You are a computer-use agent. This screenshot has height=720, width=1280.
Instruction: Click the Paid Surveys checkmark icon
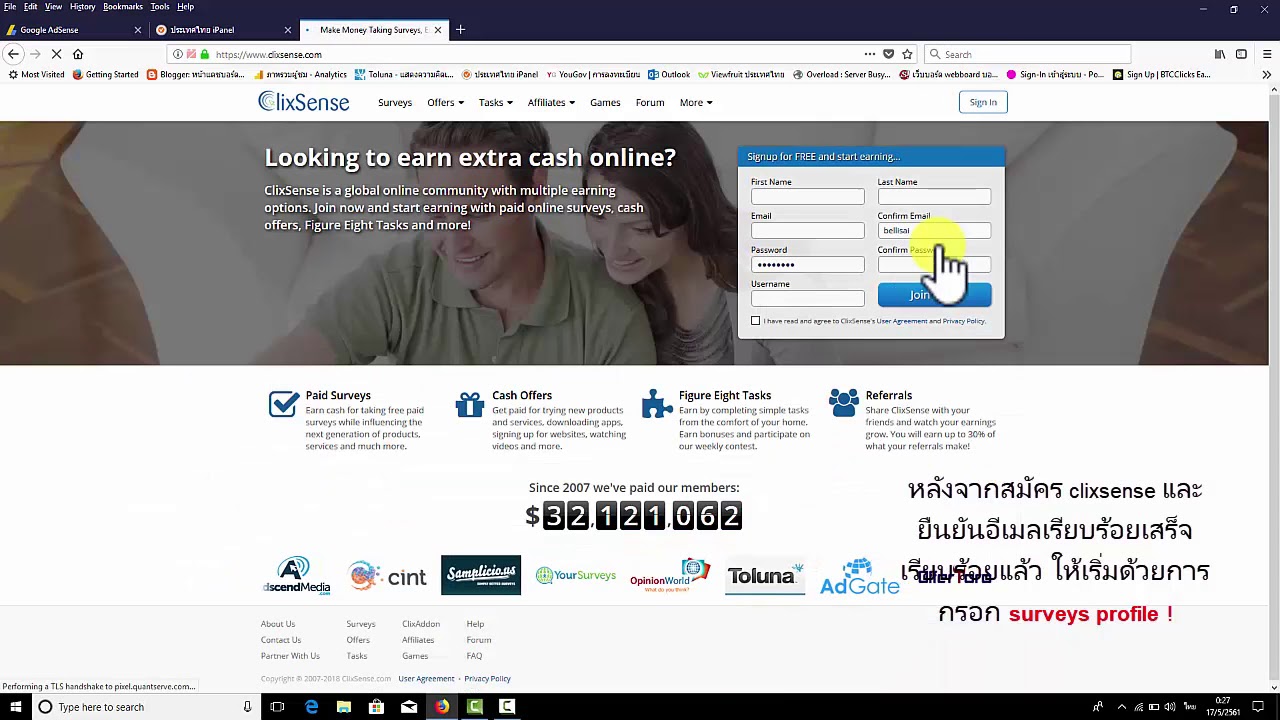[x=283, y=404]
